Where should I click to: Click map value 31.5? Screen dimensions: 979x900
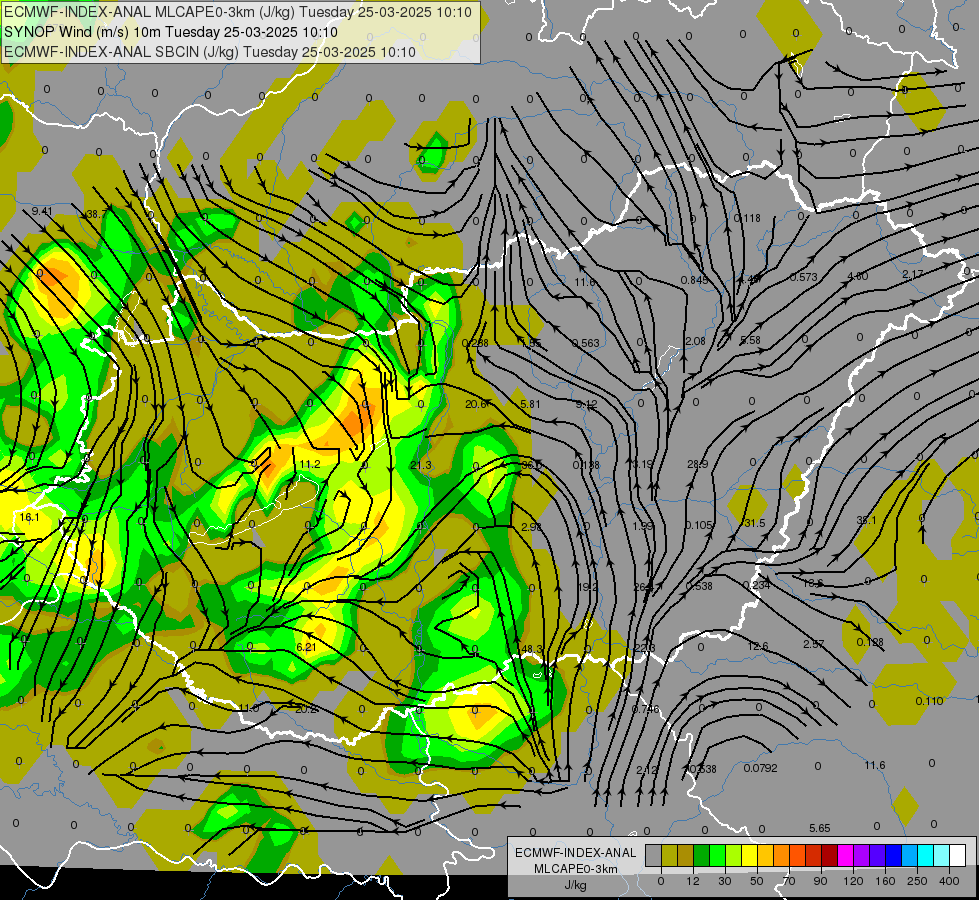click(754, 523)
